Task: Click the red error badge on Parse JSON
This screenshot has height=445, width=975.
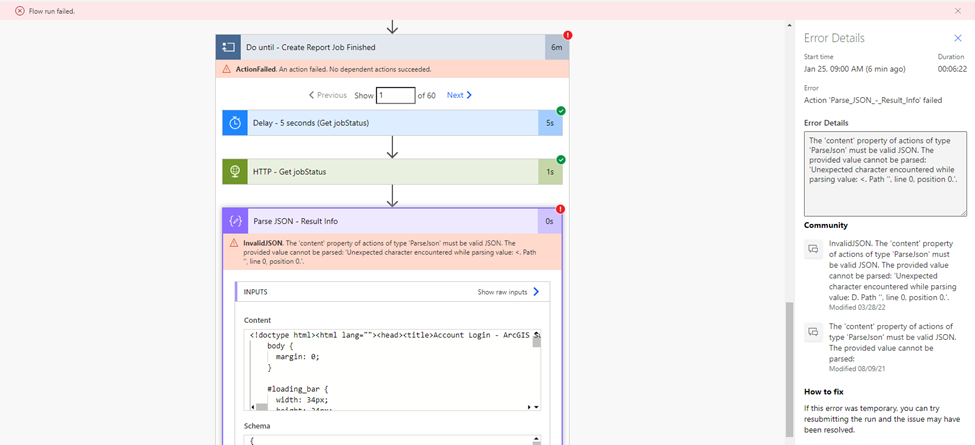Action: pyautogui.click(x=561, y=209)
